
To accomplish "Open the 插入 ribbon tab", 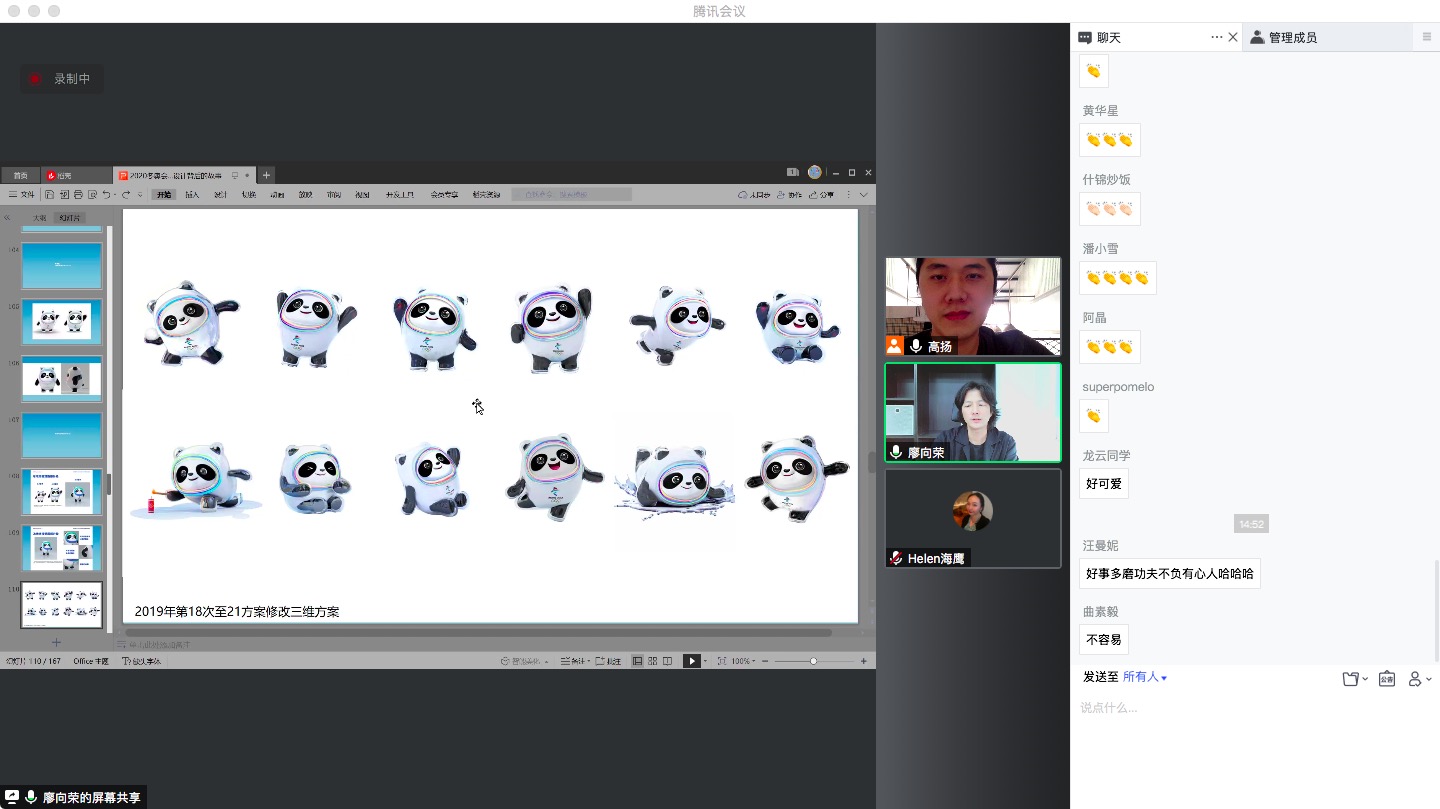I will pyautogui.click(x=192, y=194).
